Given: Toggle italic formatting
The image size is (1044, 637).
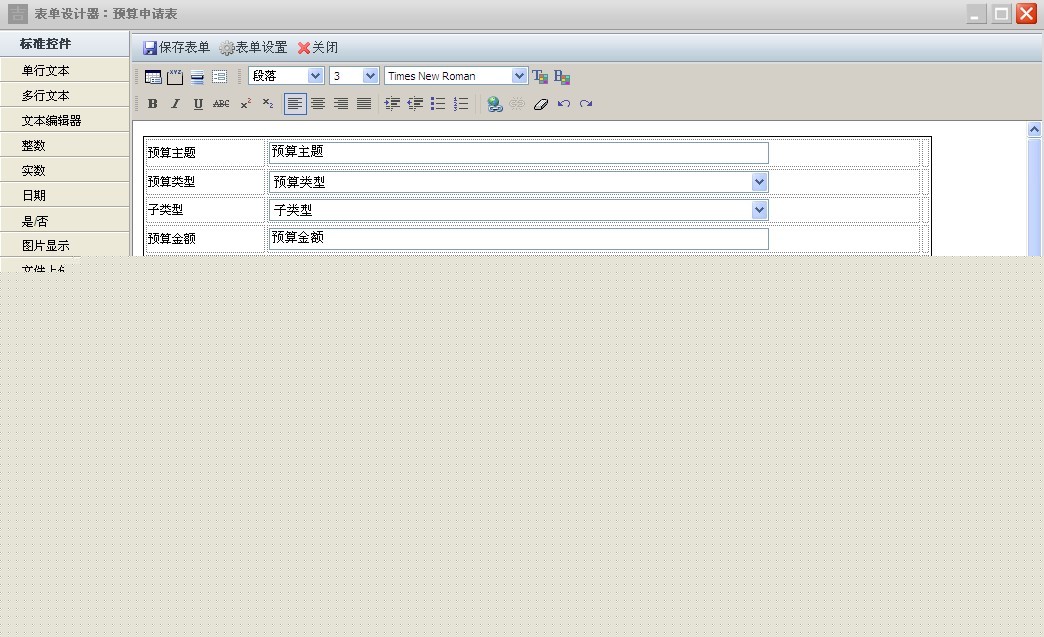Looking at the screenshot, I should 175,104.
